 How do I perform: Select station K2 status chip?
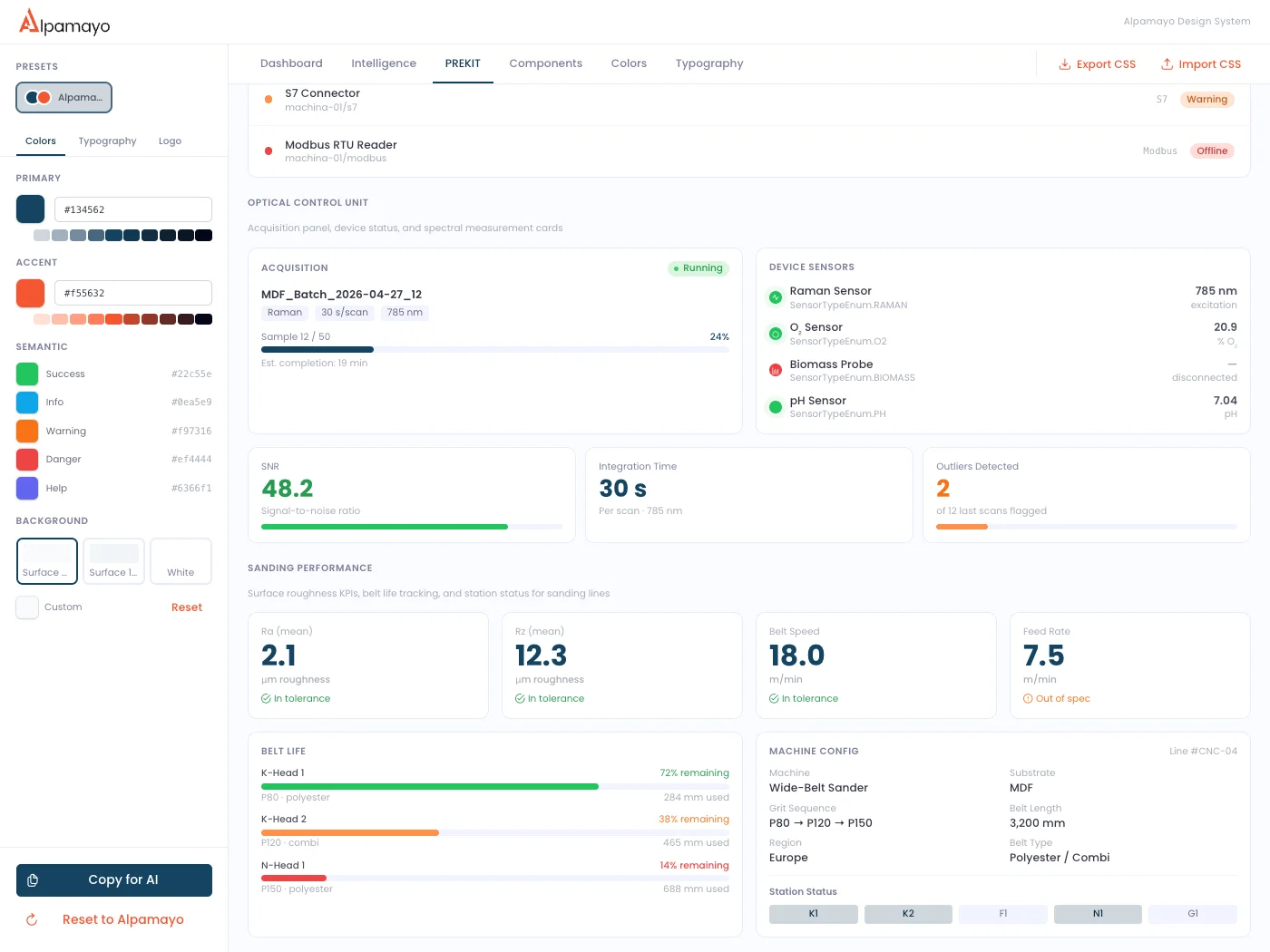click(908, 914)
